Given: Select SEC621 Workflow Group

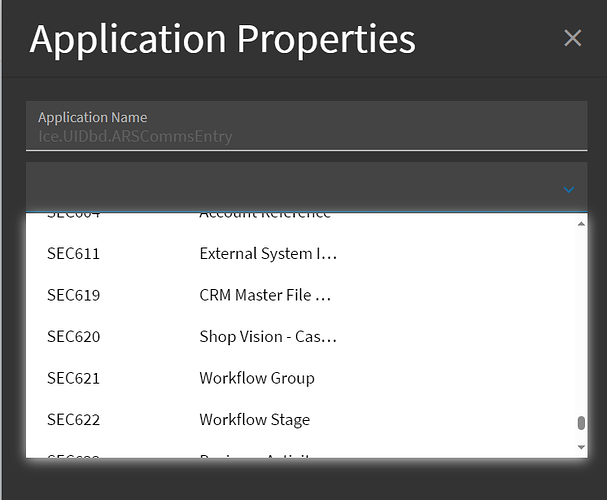Looking at the screenshot, I should click(x=302, y=378).
